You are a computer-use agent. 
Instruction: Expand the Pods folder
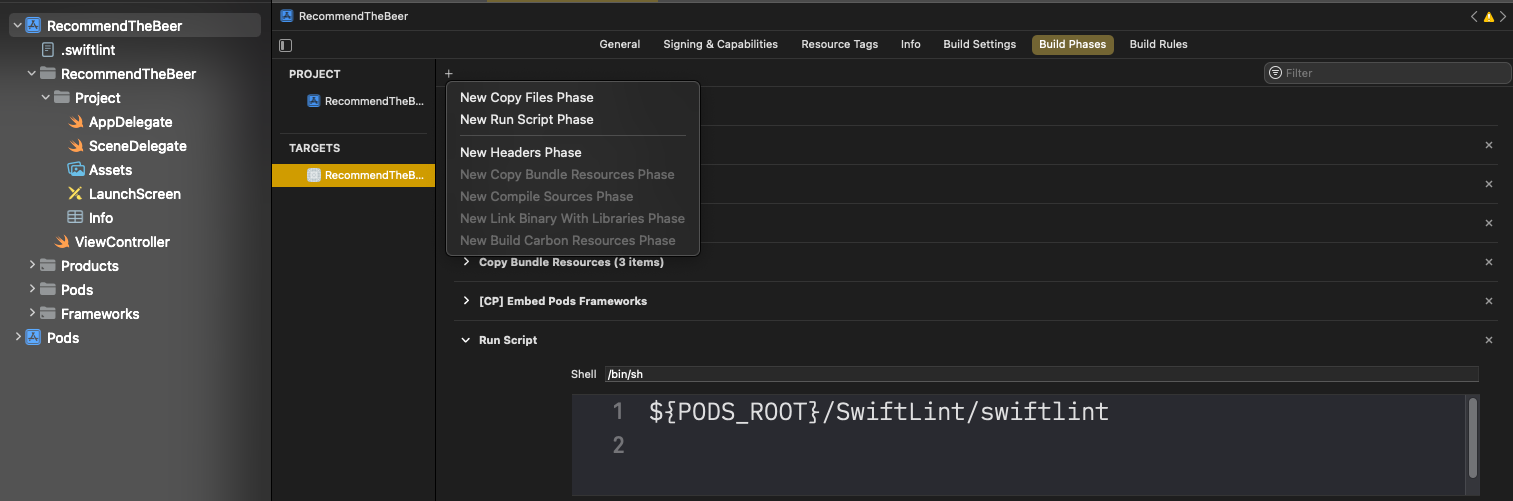[31, 290]
